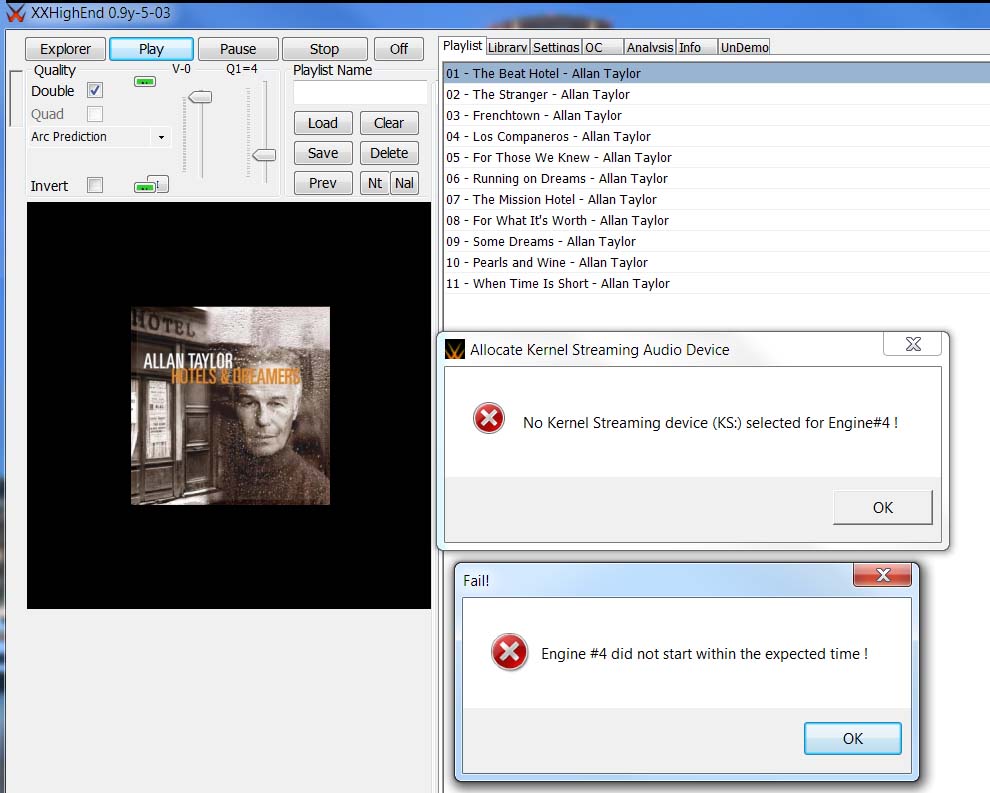Click logo icon of Allocate Kernel Streaming dialog
Image resolution: width=990 pixels, height=793 pixels.
tap(455, 349)
